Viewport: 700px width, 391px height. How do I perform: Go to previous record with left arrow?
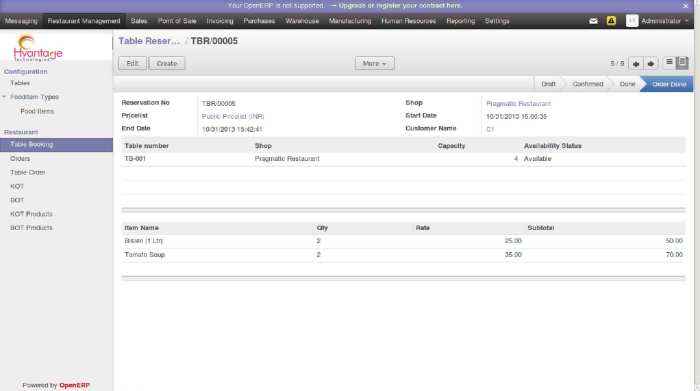click(x=636, y=64)
